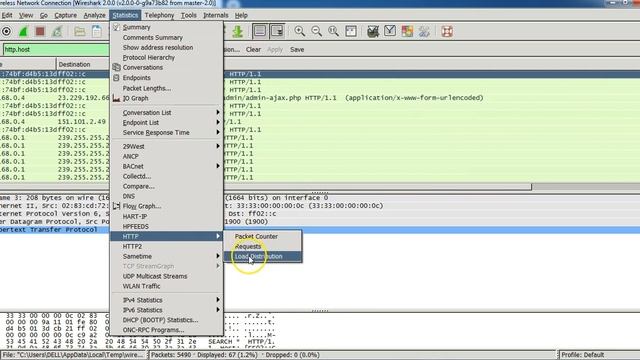This screenshot has height=360, width=640.
Task: Open the Telephony menu
Action: click(159, 15)
